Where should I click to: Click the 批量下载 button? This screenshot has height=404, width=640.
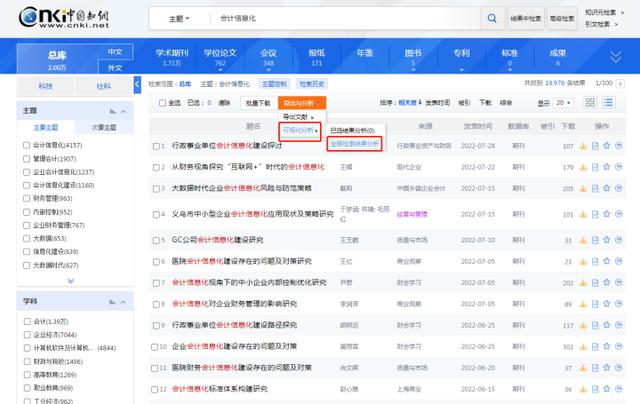[258, 103]
